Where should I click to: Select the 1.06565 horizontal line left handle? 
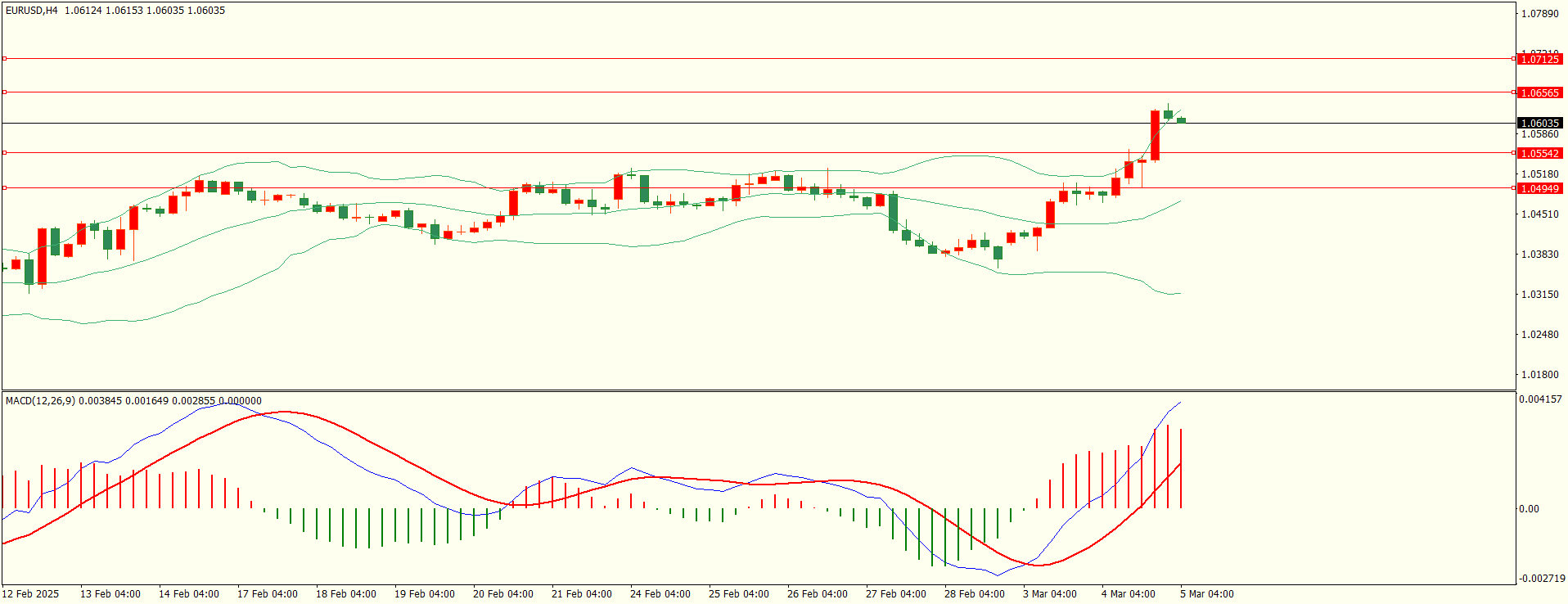tap(4, 92)
